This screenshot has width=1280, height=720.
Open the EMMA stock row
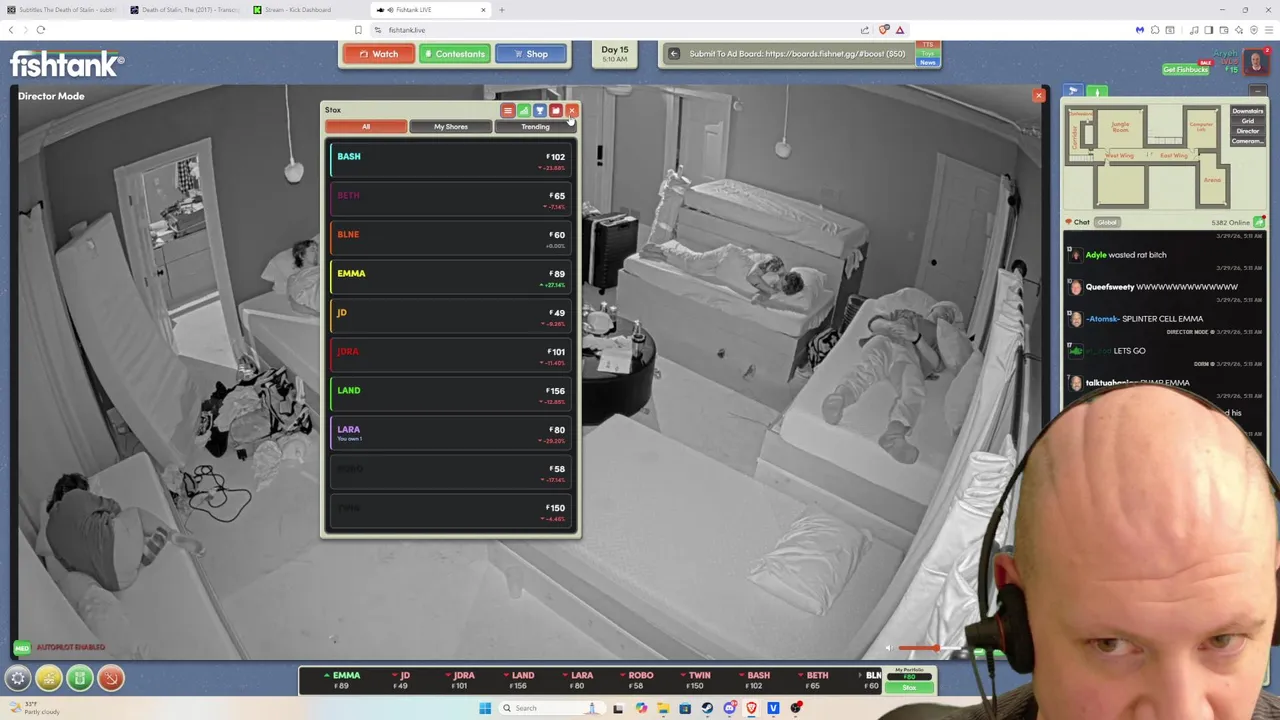click(x=450, y=277)
